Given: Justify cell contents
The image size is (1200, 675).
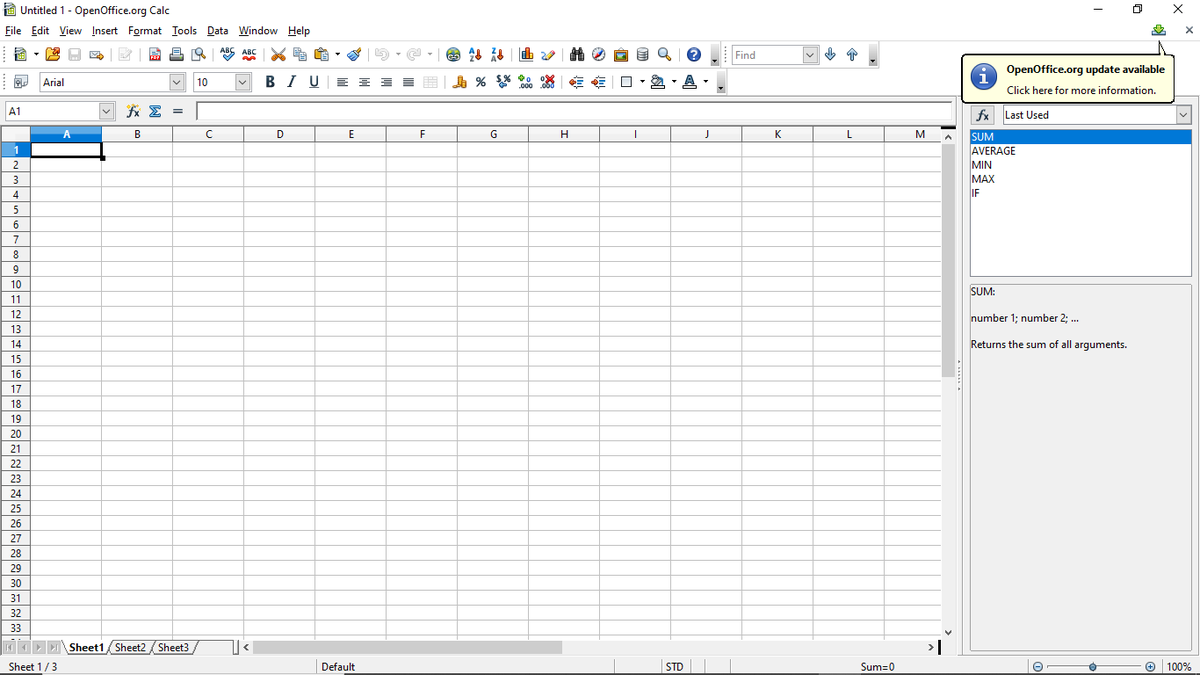Looking at the screenshot, I should coord(407,82).
